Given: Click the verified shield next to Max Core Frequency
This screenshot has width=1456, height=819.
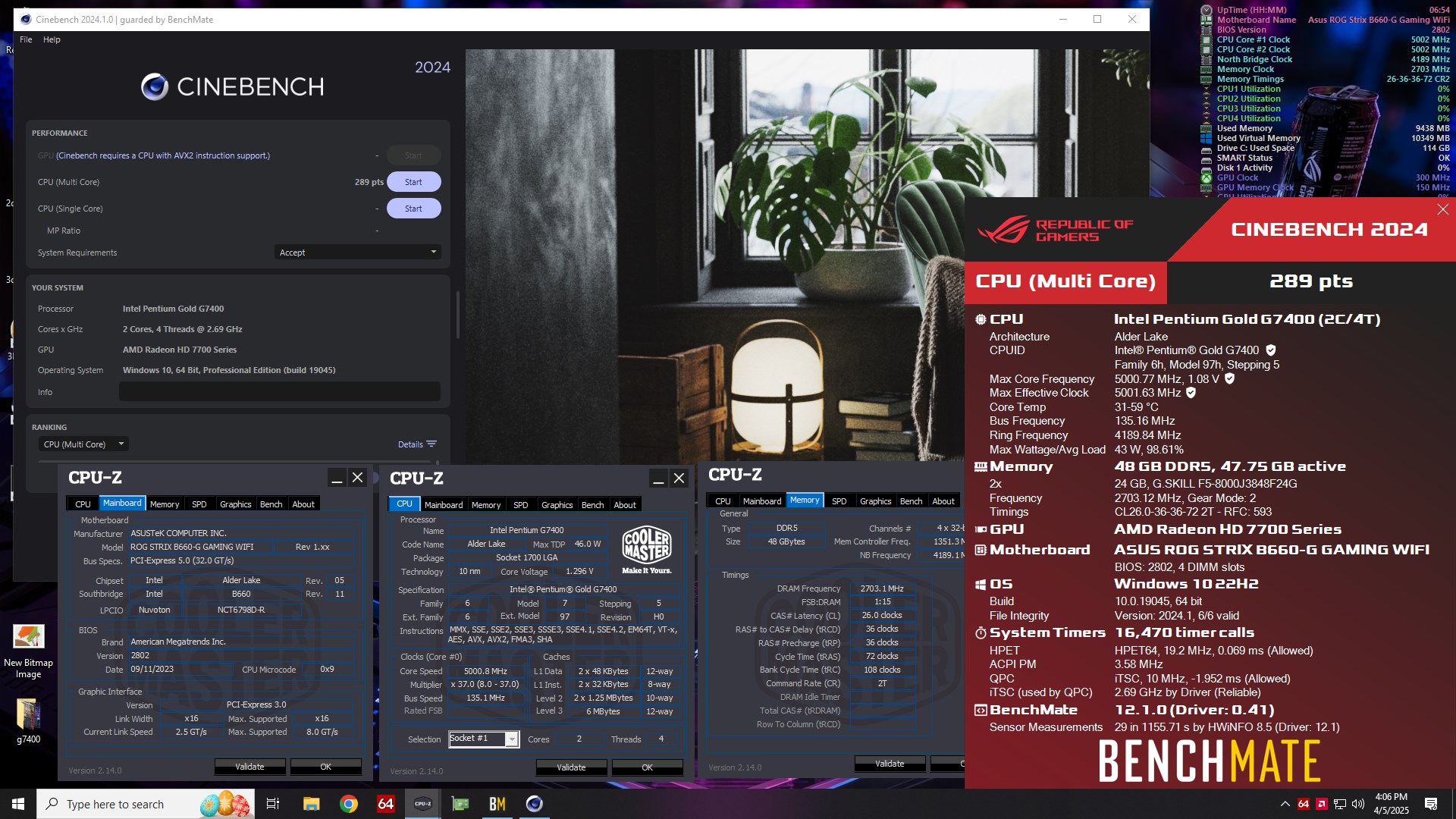Looking at the screenshot, I should pyautogui.click(x=1230, y=378).
